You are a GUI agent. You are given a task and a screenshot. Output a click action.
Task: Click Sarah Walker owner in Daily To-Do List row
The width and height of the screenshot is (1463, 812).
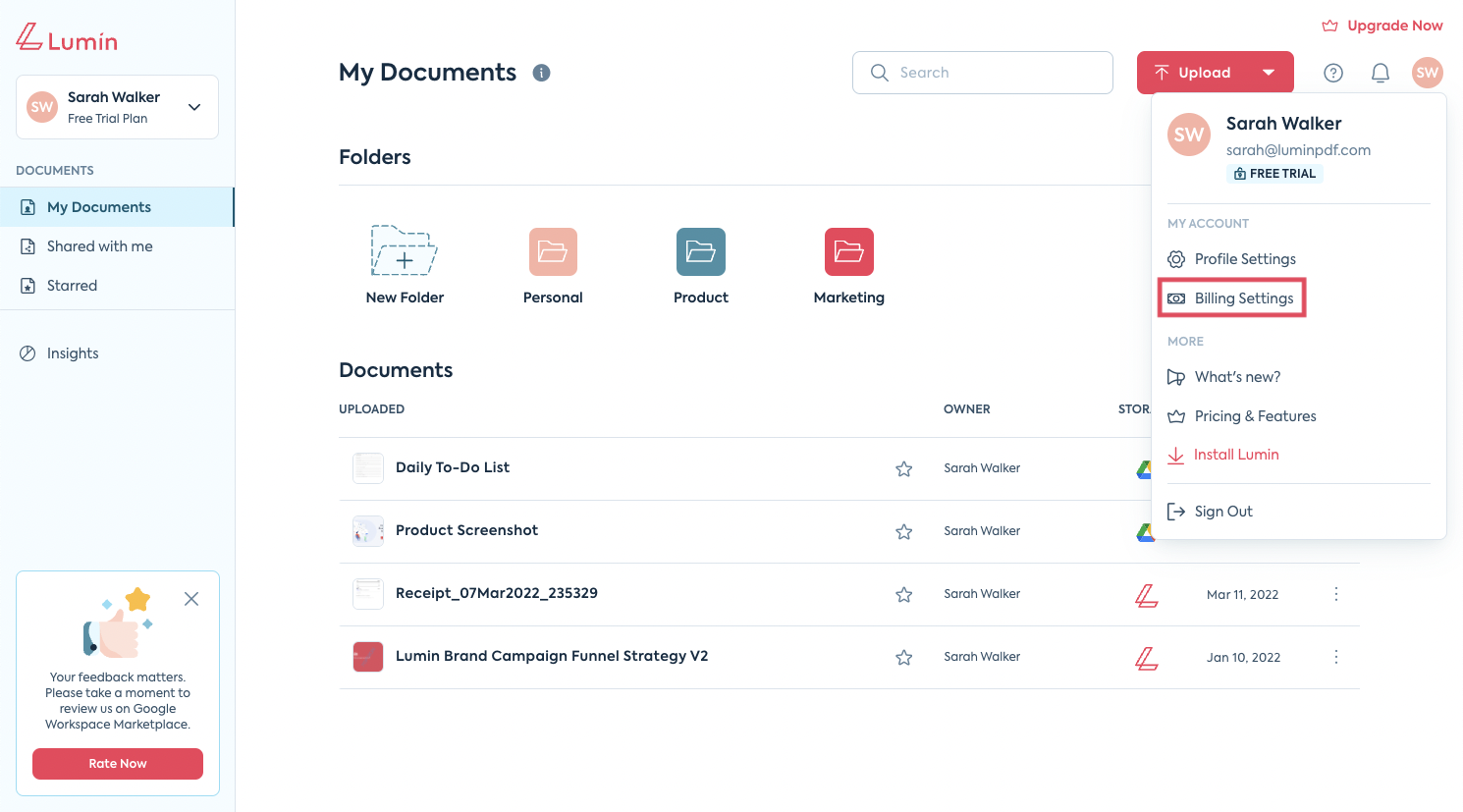pyautogui.click(x=982, y=468)
